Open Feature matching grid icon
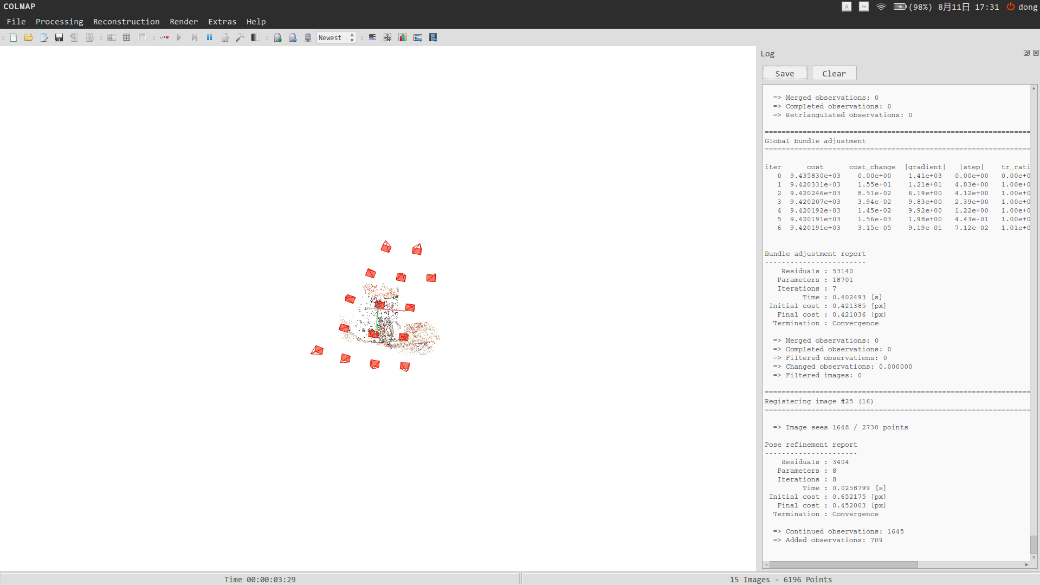1040x585 pixels. pos(127,38)
